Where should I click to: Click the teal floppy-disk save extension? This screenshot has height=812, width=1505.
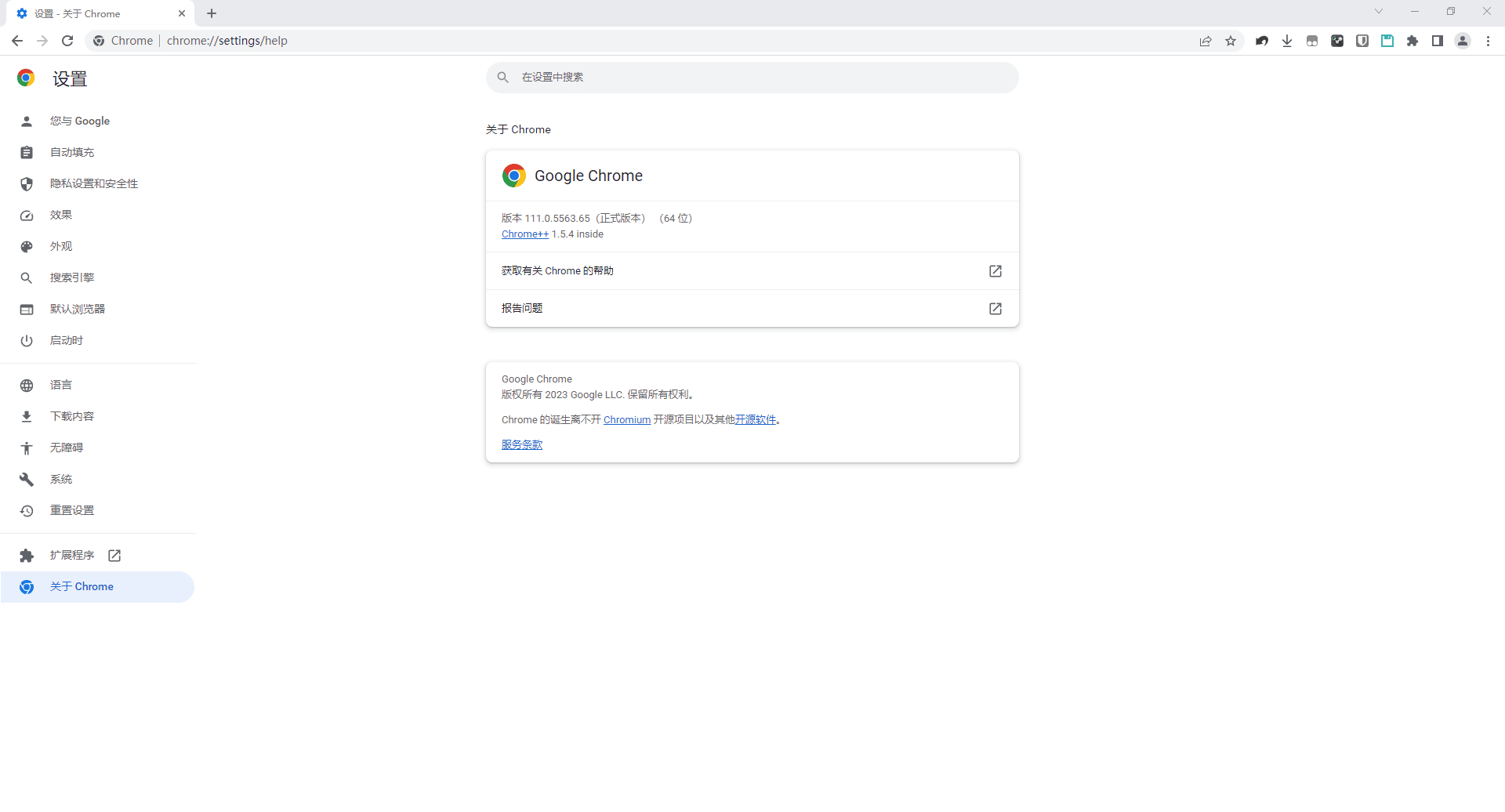[1387, 41]
